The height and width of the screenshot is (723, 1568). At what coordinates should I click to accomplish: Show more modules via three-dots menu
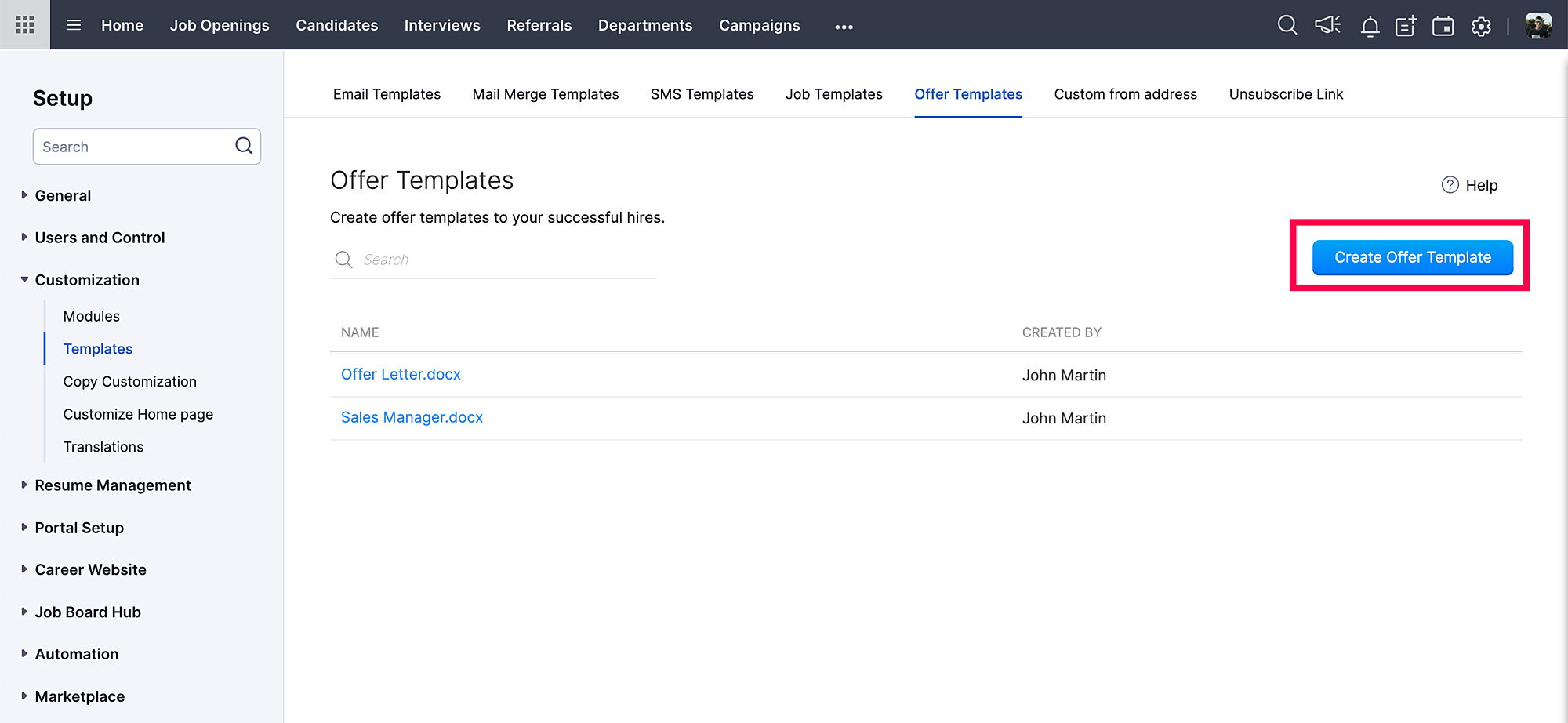pos(844,27)
